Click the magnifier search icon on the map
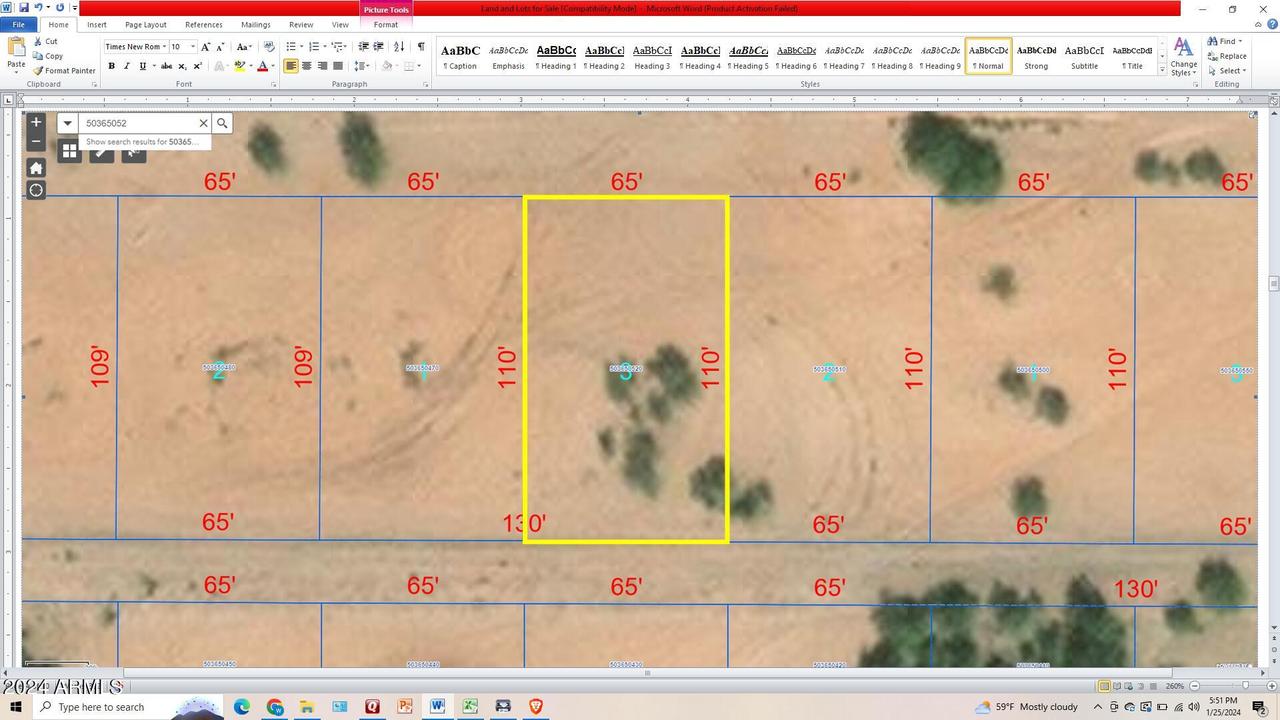Screen dimensions: 1280x720 click(222, 123)
